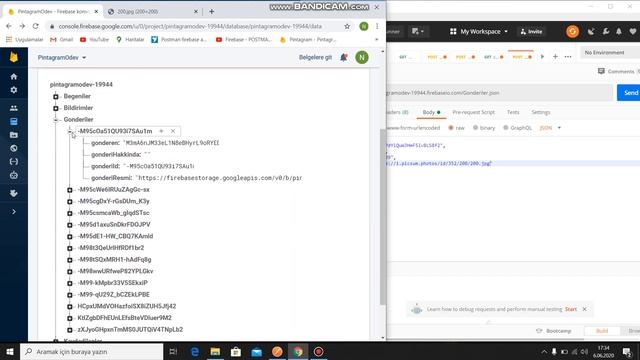Open YouTube bookmark
The image size is (640, 360).
(x=95, y=40)
